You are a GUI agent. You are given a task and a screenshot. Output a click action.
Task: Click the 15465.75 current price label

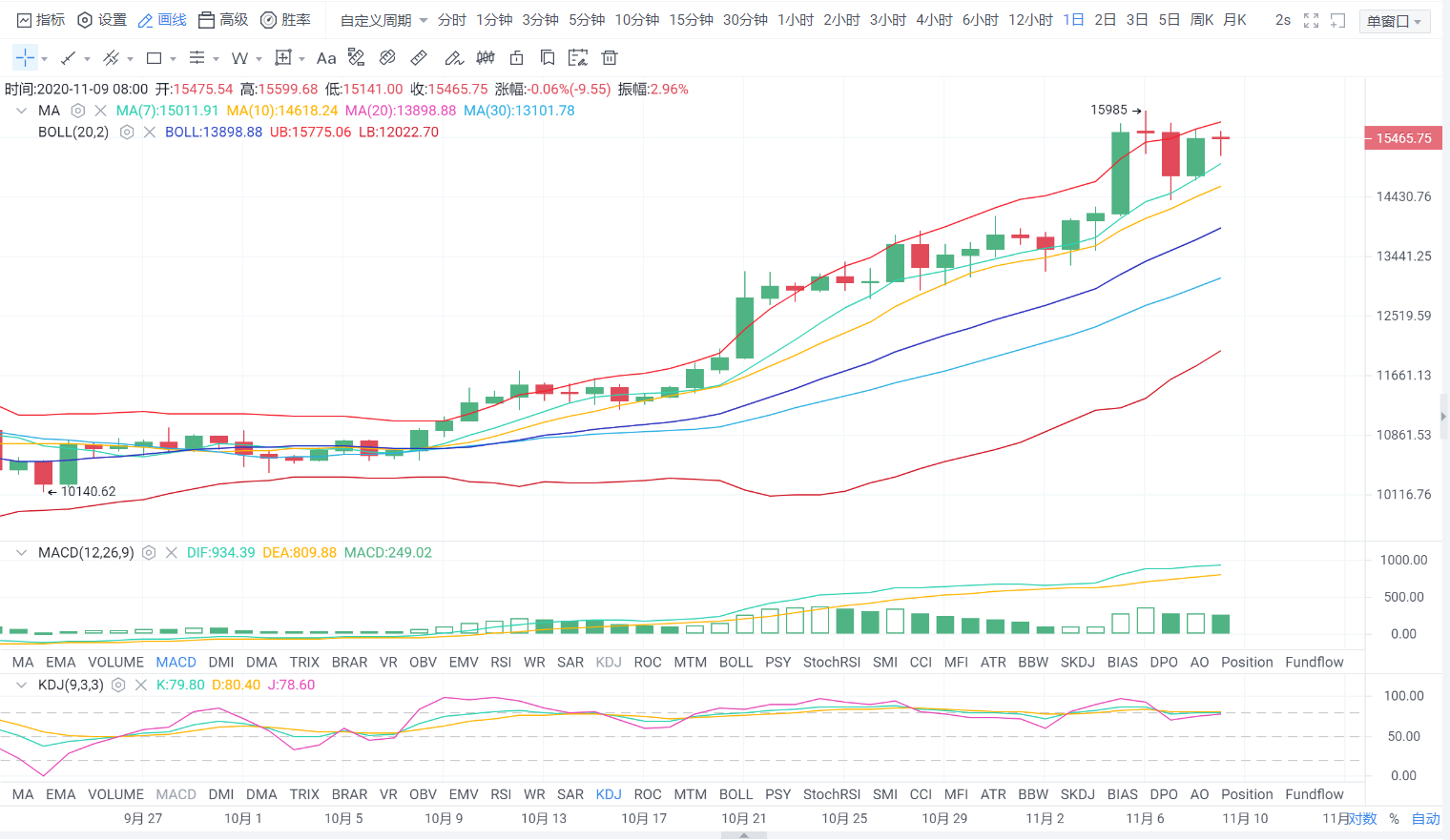pos(1402,138)
